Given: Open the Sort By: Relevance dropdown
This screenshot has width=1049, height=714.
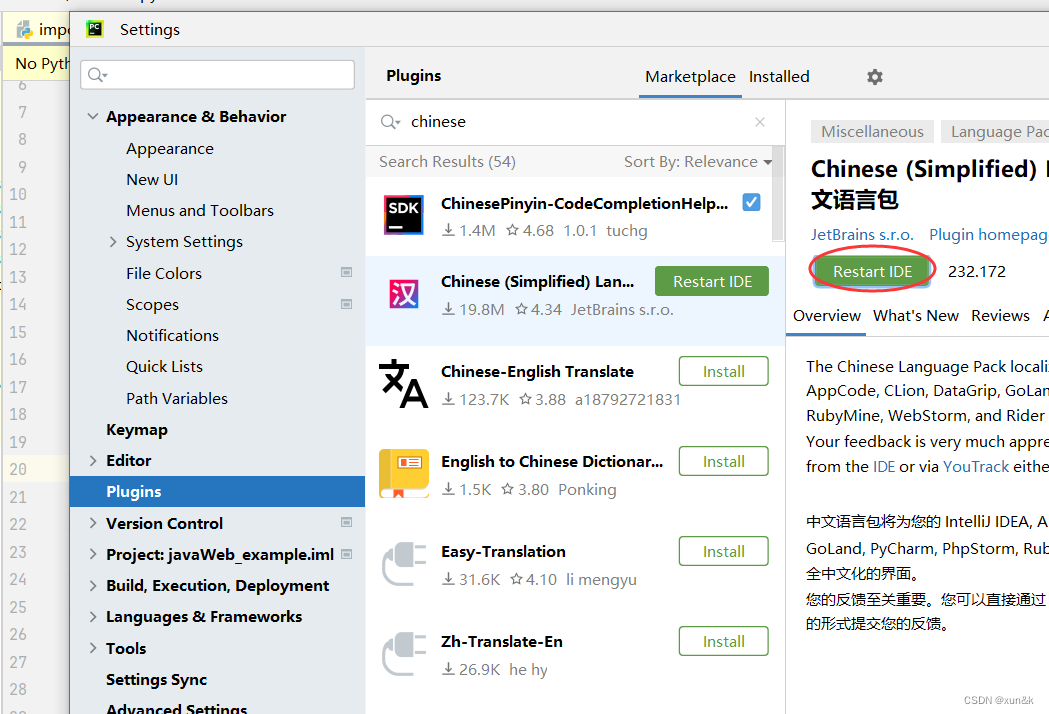Looking at the screenshot, I should tap(698, 162).
